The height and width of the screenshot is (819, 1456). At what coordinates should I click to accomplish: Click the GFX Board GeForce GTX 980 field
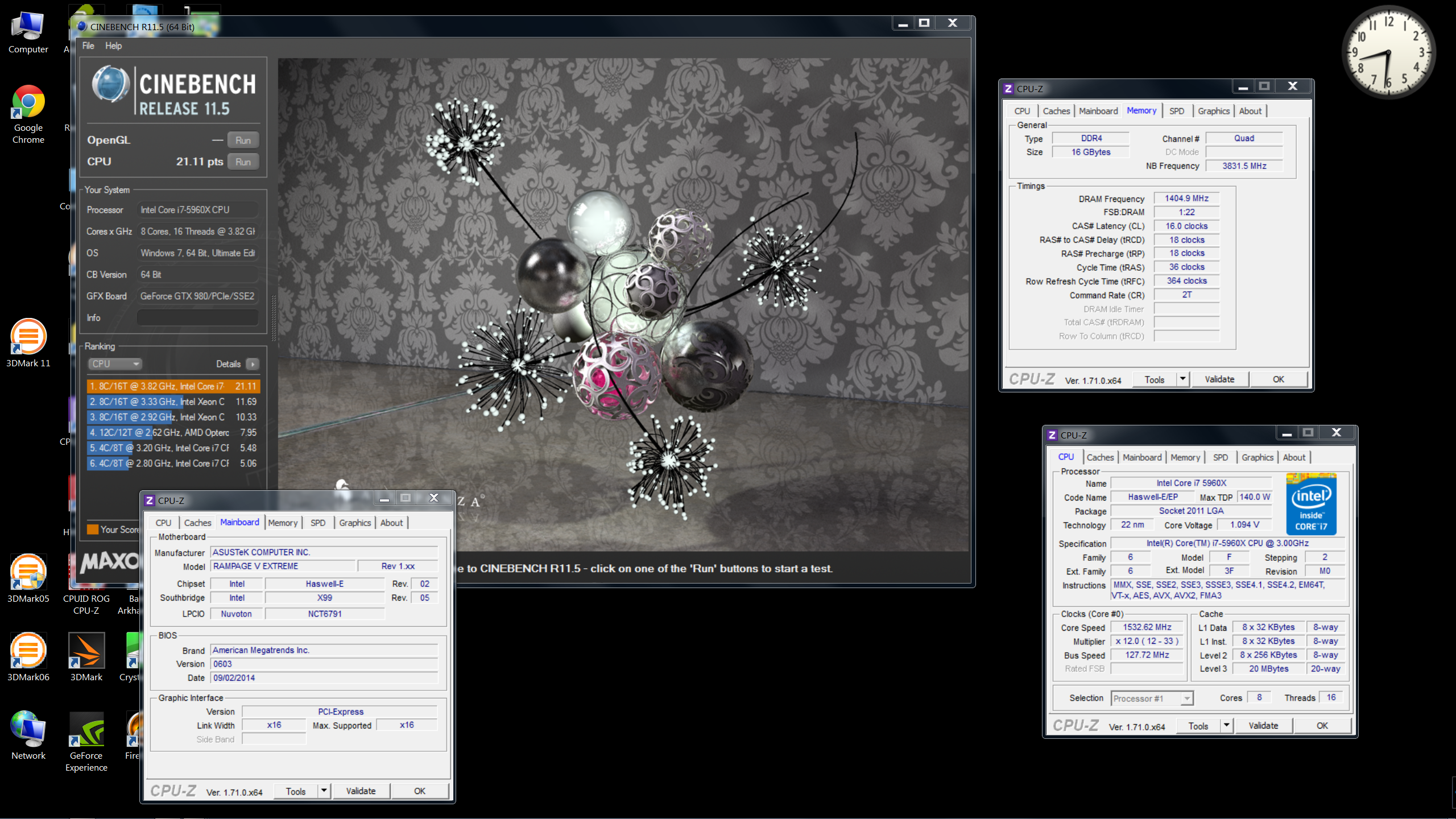coord(198,296)
